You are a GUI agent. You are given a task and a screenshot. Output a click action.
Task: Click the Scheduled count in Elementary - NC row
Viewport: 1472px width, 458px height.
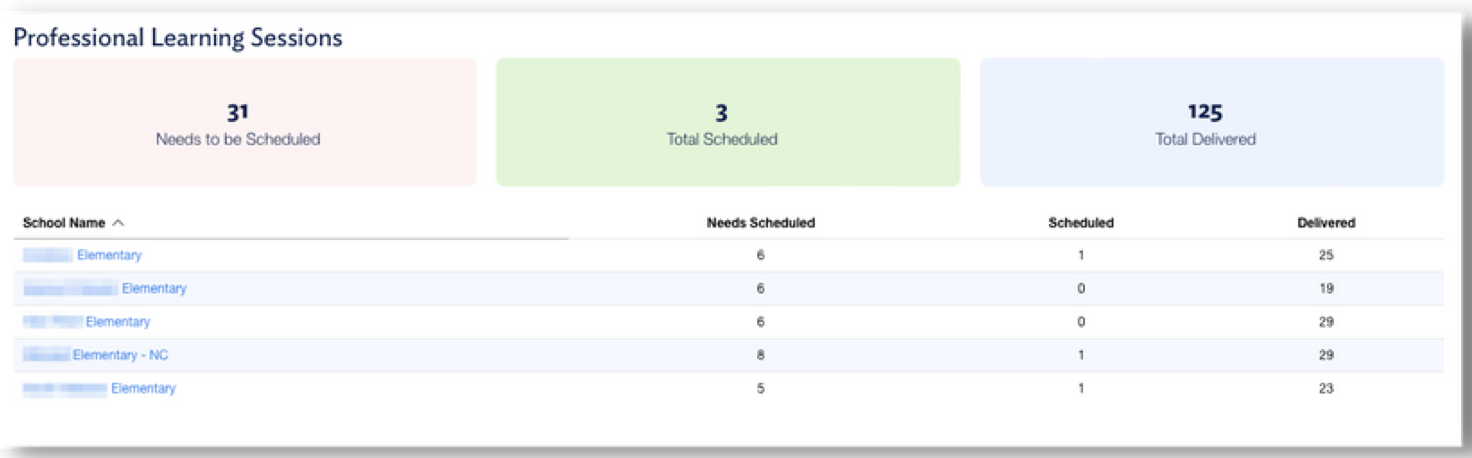1081,355
